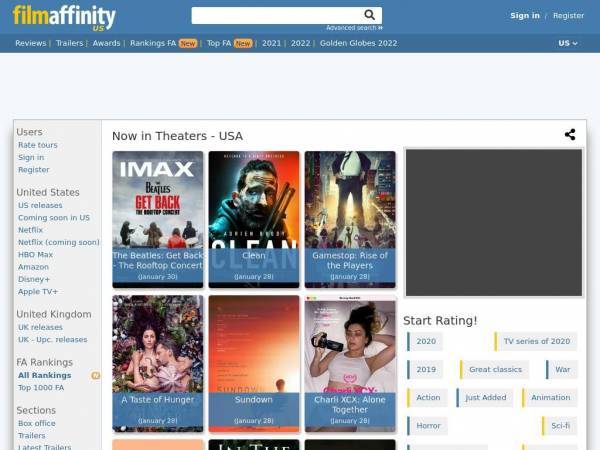Screen dimensions: 600x450
Task: Click the 2019 rating tag
Action: 425,370
